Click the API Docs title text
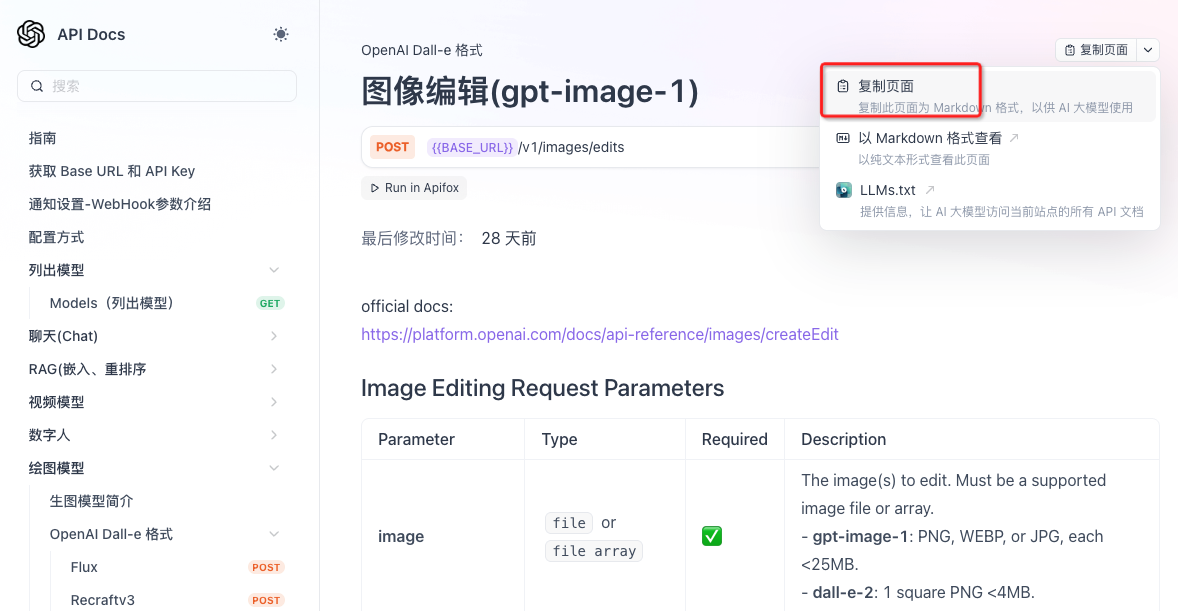Screen dimensions: 1178x611 [x=91, y=35]
